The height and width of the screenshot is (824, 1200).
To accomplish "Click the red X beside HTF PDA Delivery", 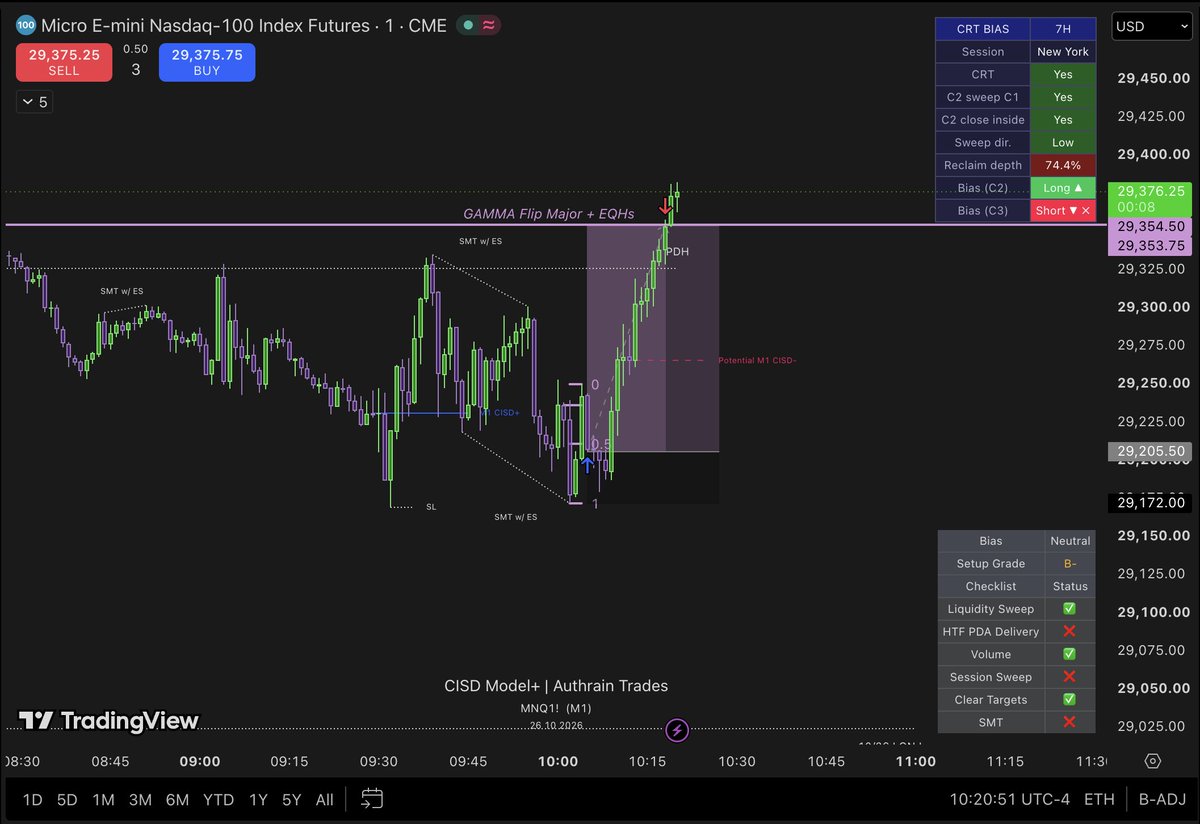I will click(1069, 632).
